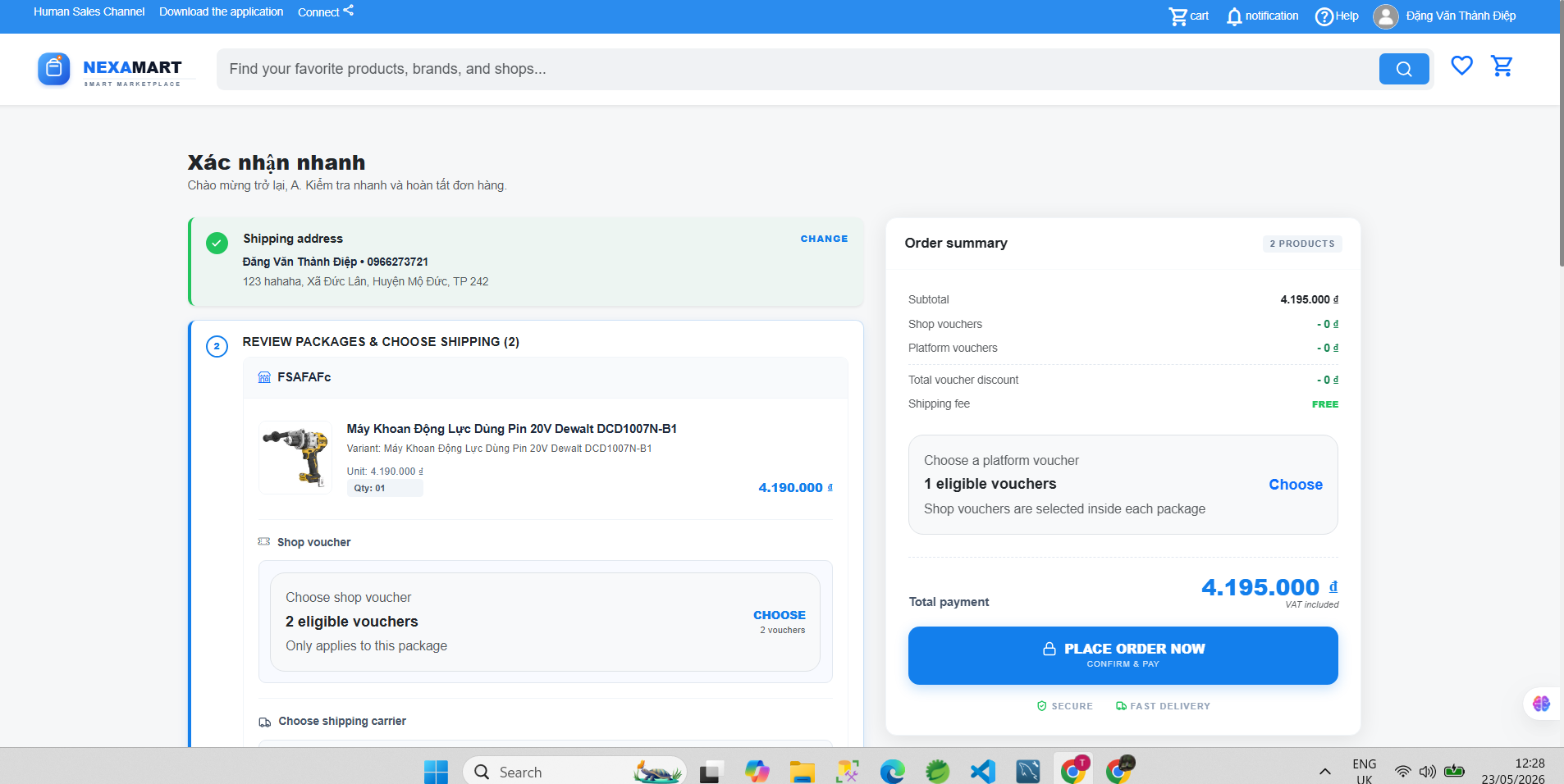Open the wishlist heart icon
This screenshot has width=1564, height=784.
tap(1461, 66)
